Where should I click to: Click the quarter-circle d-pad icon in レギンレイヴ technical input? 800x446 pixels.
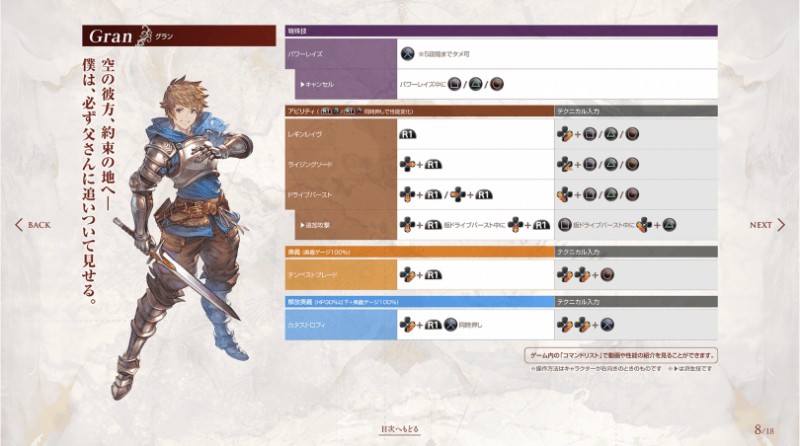coord(565,134)
